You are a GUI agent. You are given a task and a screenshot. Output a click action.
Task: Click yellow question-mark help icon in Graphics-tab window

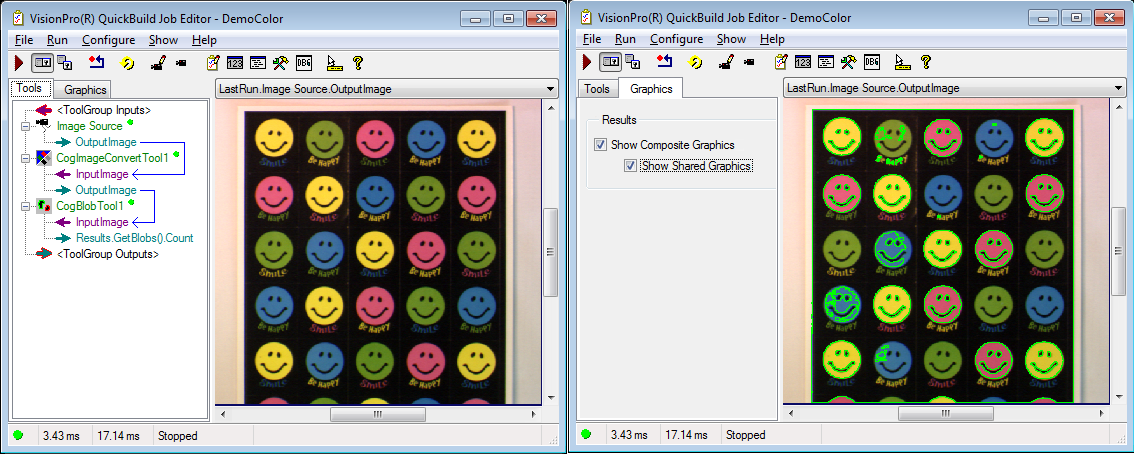coord(925,63)
